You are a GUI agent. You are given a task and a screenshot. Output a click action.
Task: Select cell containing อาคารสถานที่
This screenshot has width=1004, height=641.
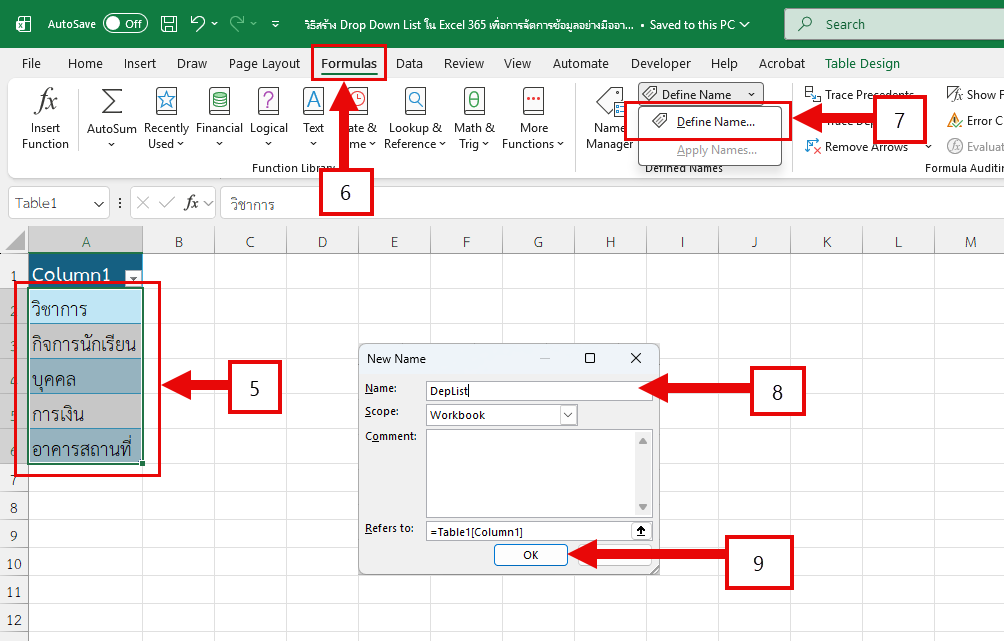(85, 447)
